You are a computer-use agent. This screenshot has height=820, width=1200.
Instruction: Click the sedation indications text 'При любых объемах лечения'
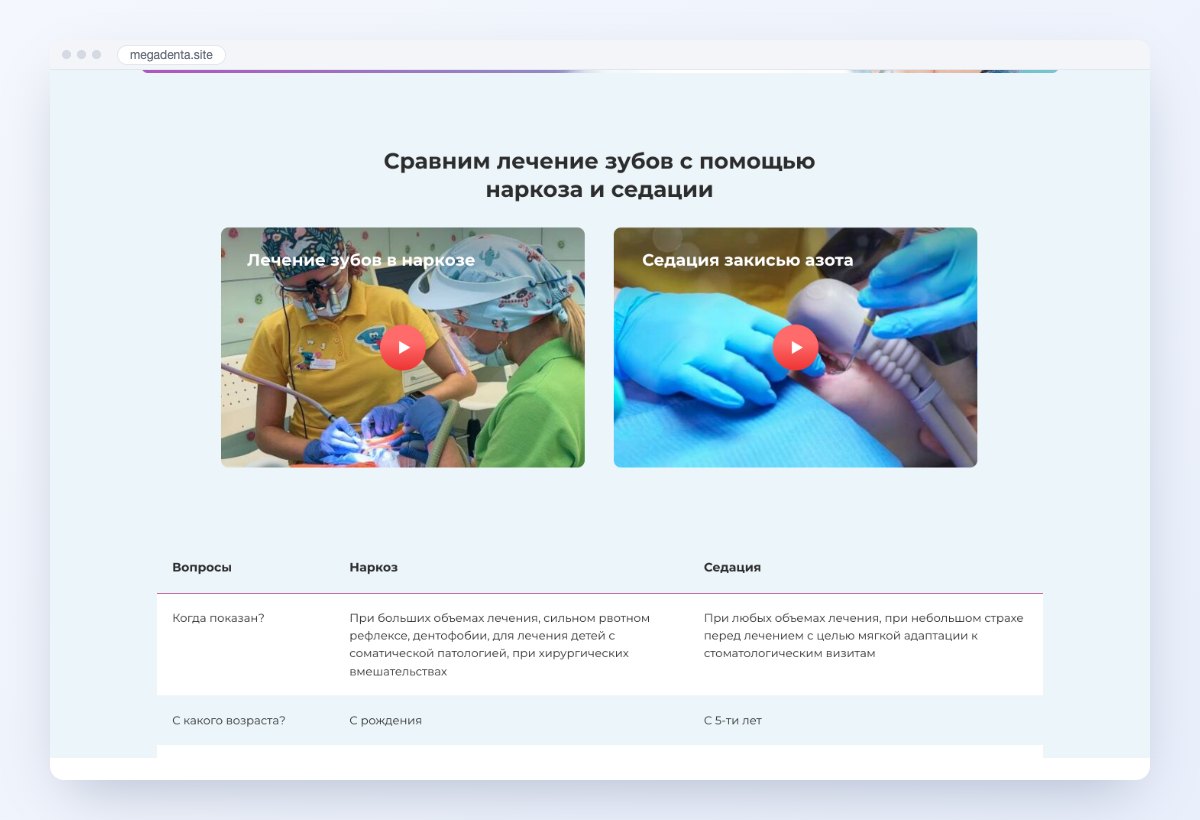[x=864, y=636]
